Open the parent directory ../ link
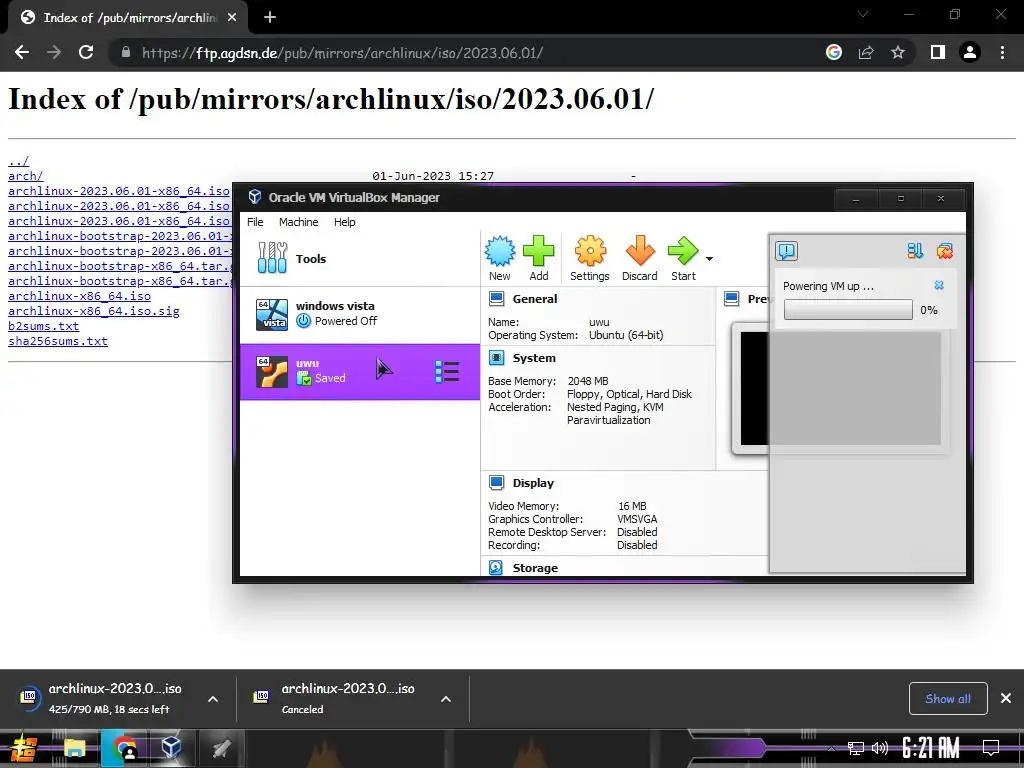1024x768 pixels. (18, 161)
